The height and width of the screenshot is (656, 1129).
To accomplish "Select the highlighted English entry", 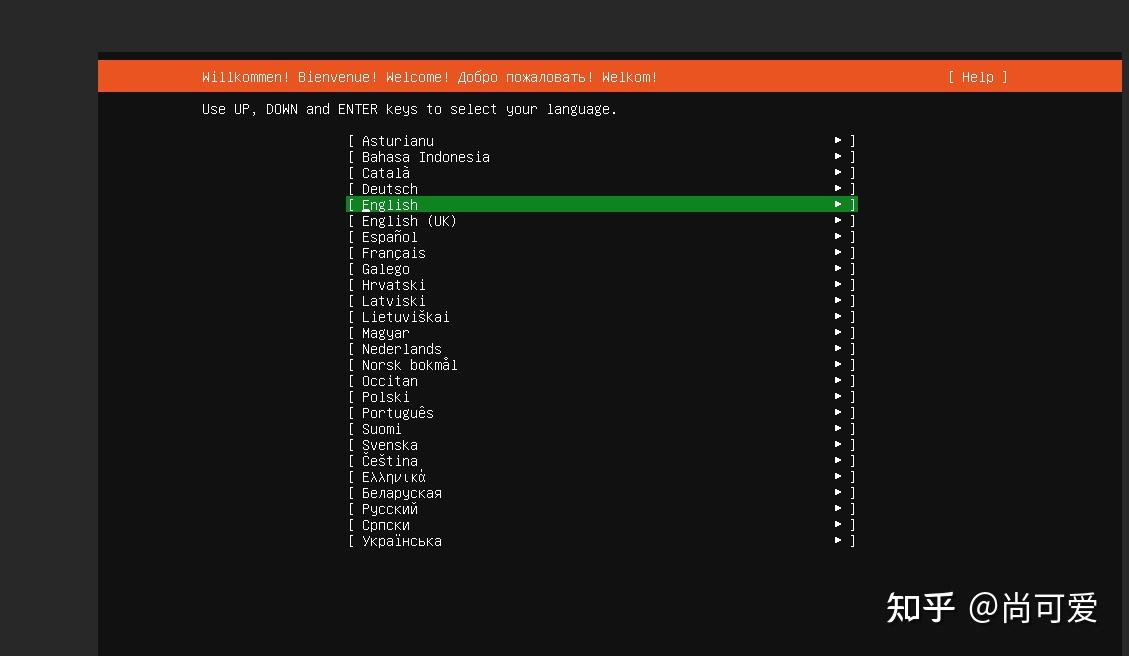I will click(x=602, y=205).
